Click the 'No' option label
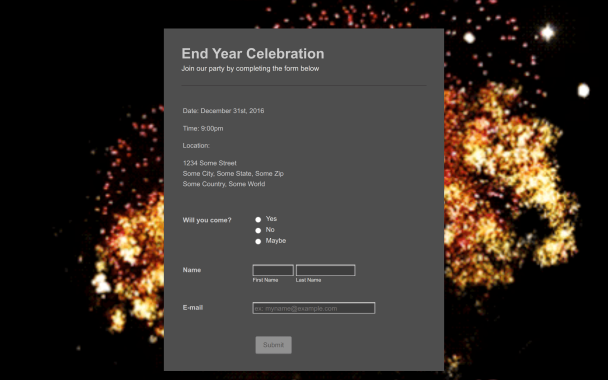The image size is (608, 380). tap(270, 230)
